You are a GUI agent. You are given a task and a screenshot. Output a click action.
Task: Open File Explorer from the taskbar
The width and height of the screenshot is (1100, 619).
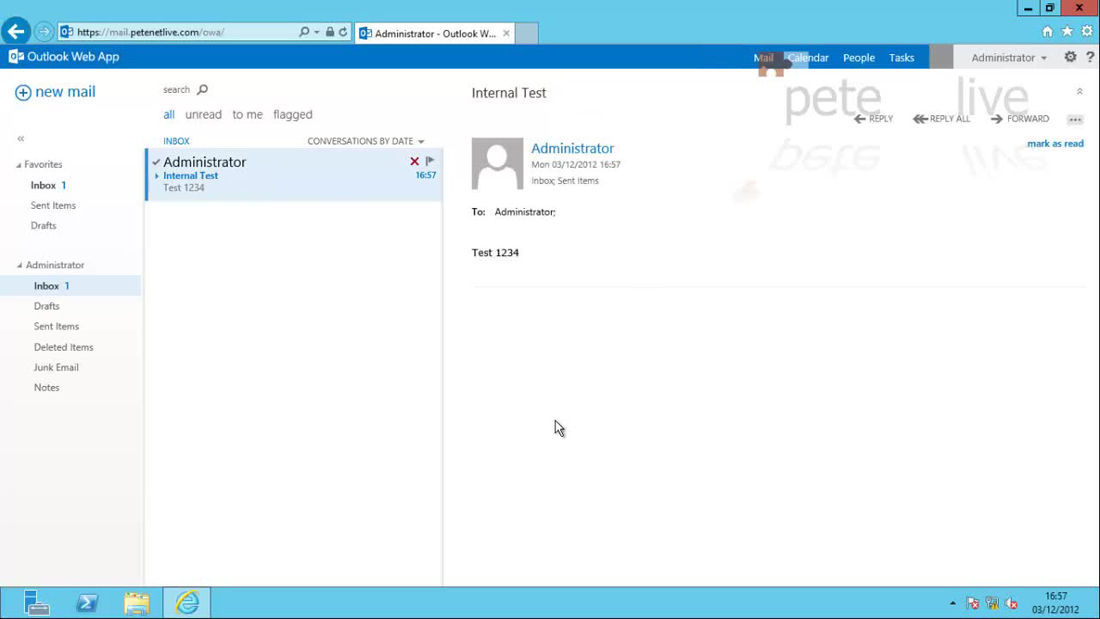(x=137, y=603)
